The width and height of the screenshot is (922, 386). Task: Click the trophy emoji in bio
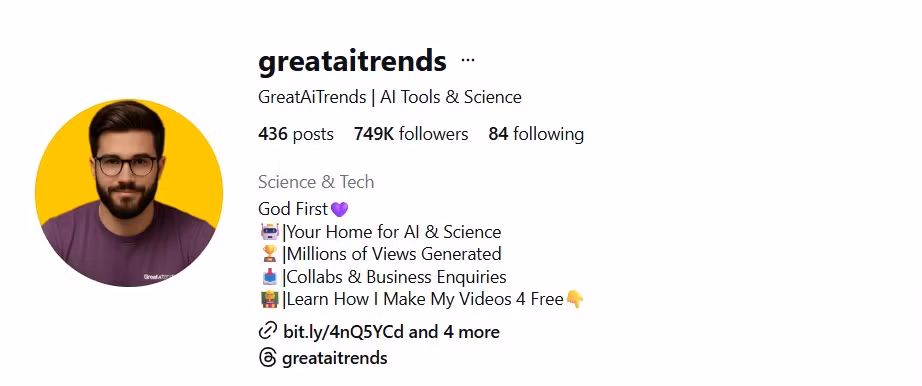269,254
